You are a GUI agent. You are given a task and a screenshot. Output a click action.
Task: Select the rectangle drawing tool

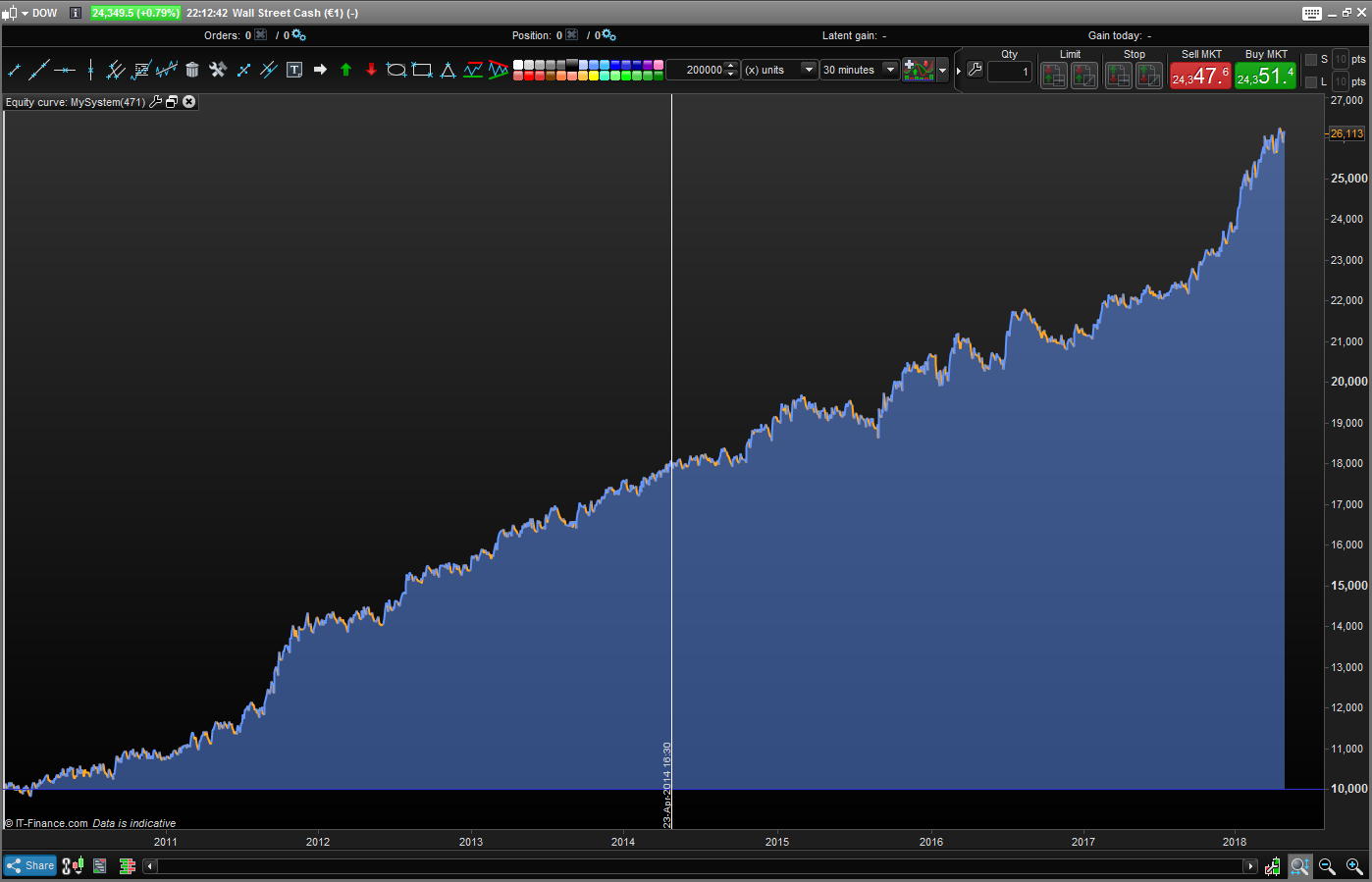[x=422, y=70]
